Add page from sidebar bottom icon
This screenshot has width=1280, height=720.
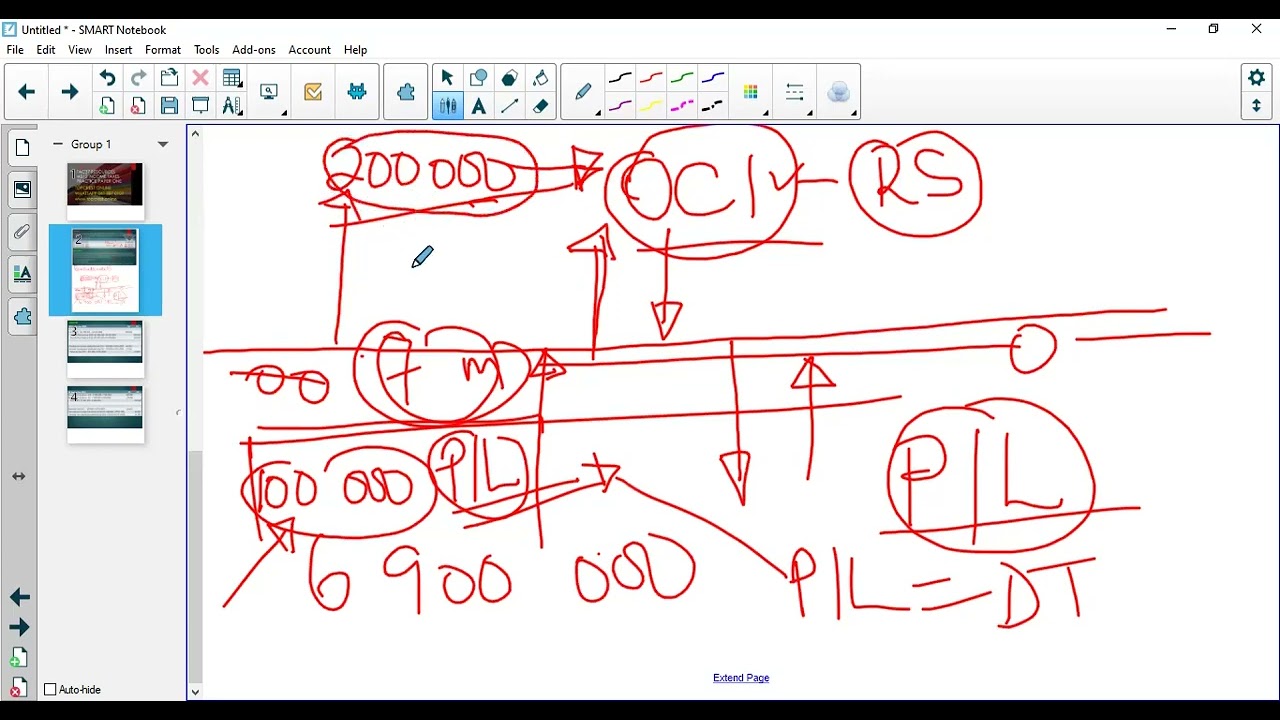[19, 658]
